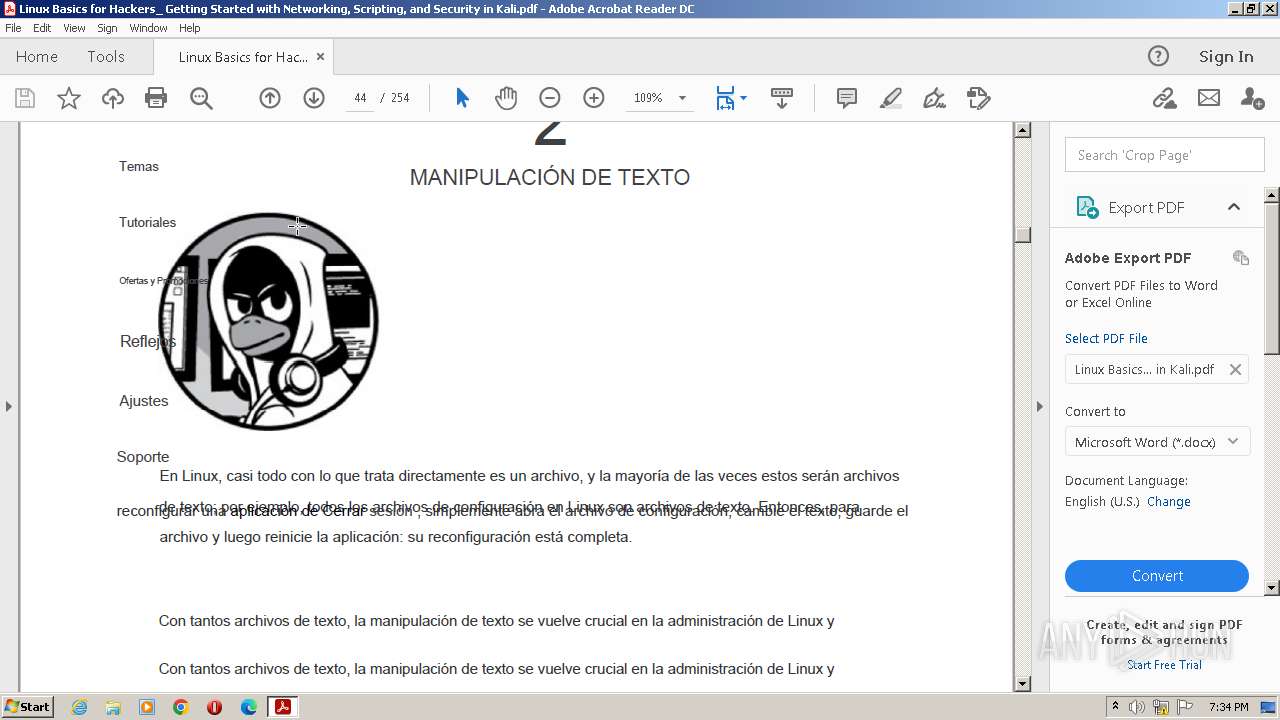
Task: Share with others person icon
Action: (x=1252, y=98)
